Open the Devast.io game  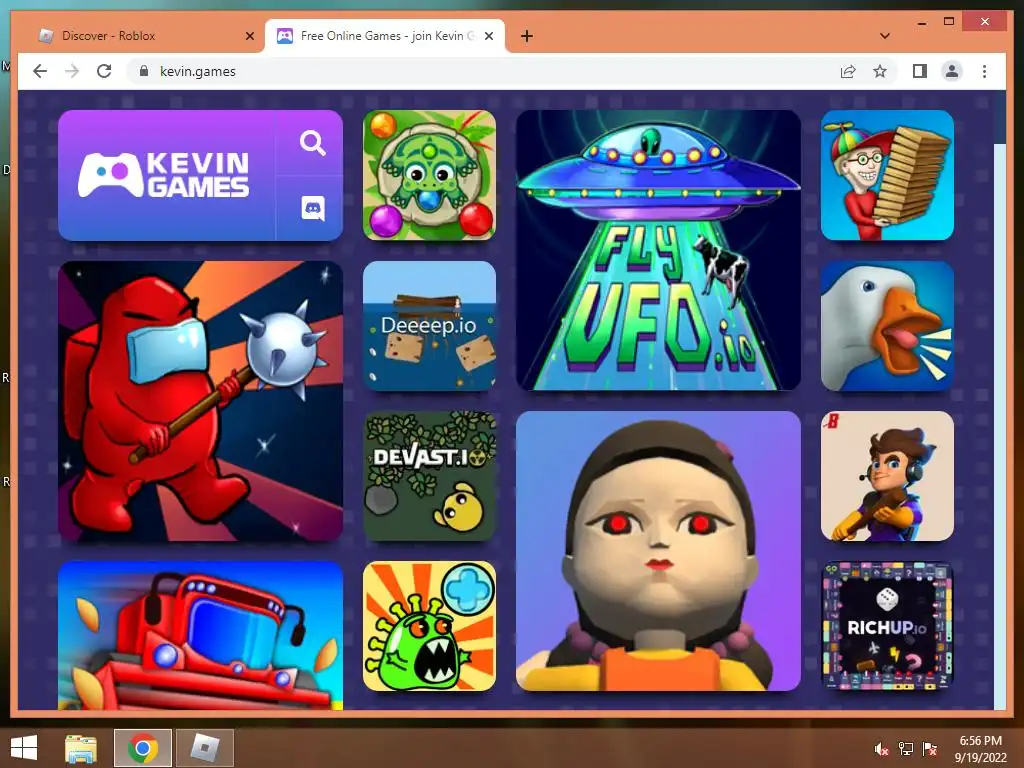(429, 476)
